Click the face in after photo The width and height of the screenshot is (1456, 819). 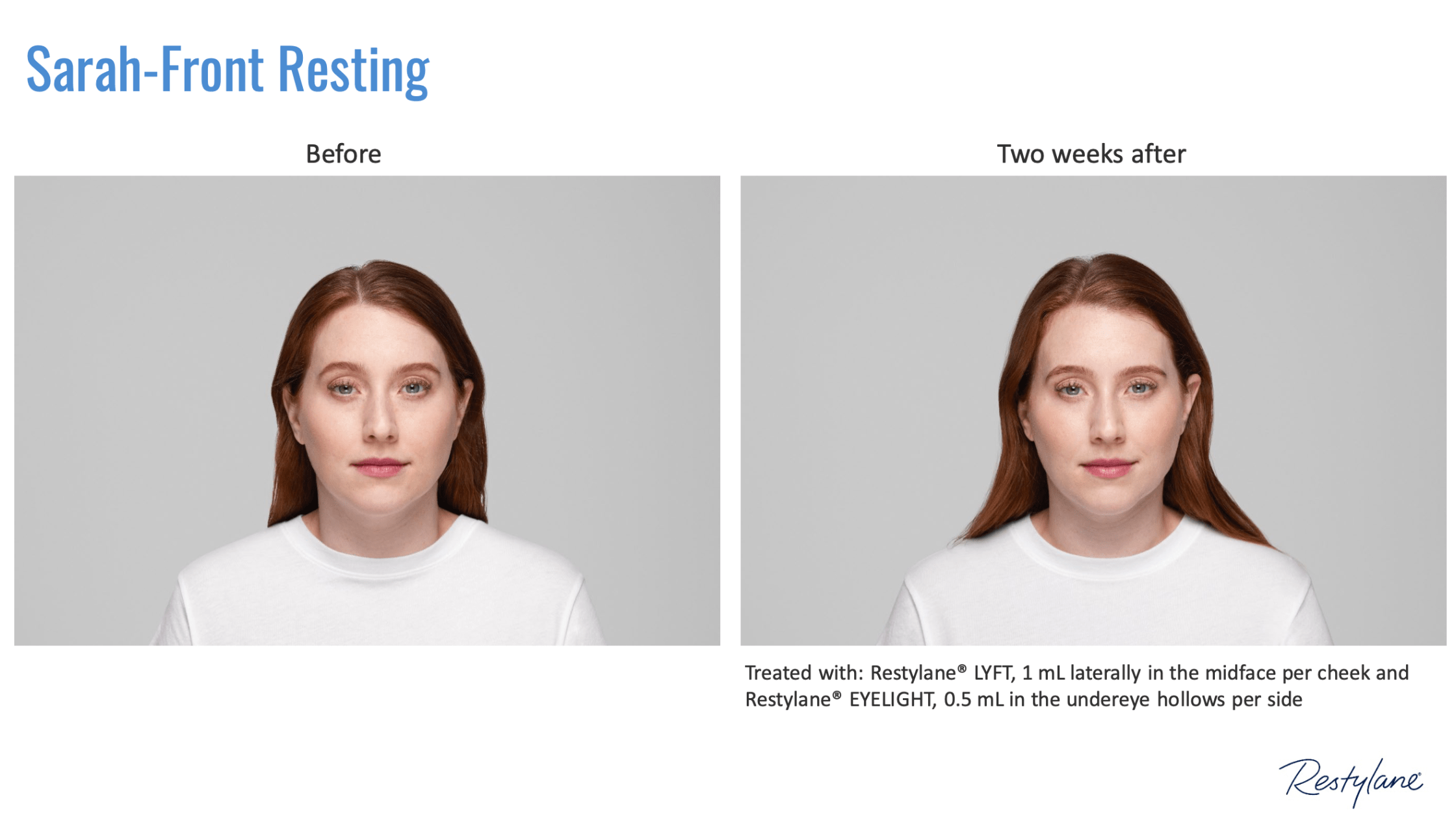coord(1108,416)
